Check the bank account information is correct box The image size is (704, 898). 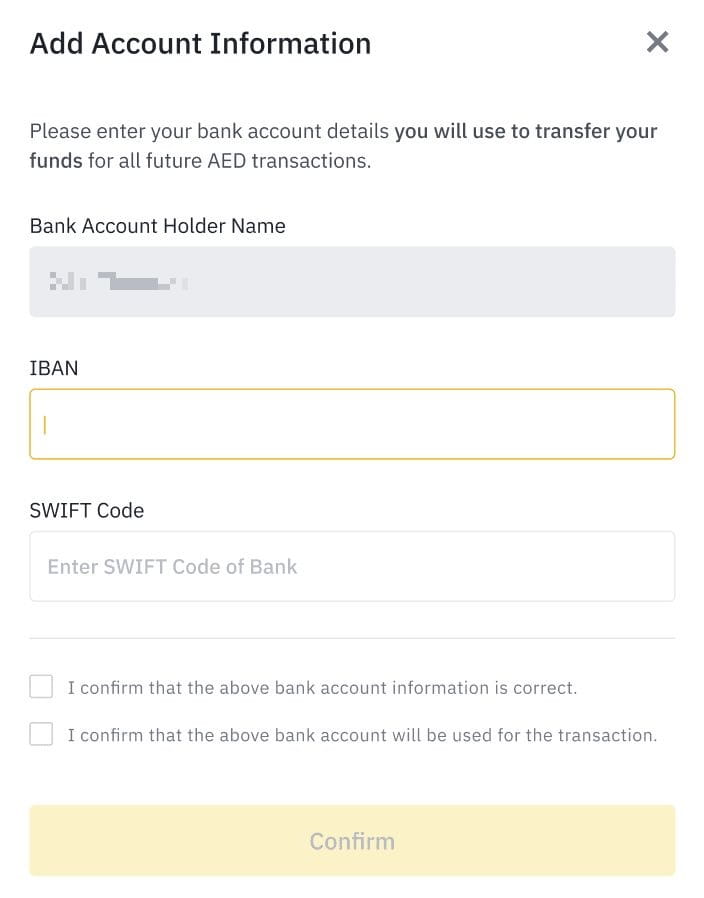[41, 686]
